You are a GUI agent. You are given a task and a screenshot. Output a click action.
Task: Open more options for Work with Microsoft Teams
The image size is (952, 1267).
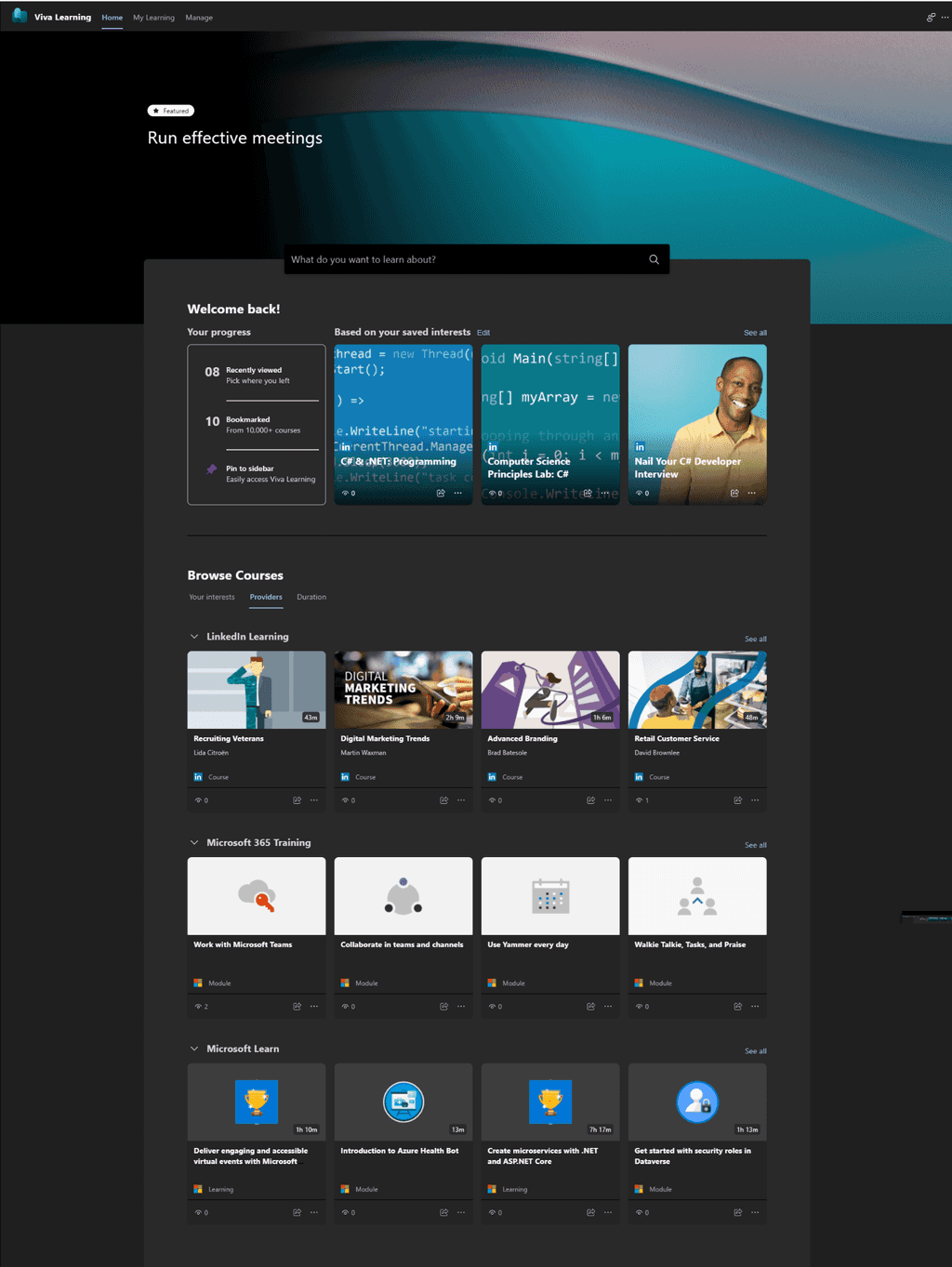tap(314, 1007)
